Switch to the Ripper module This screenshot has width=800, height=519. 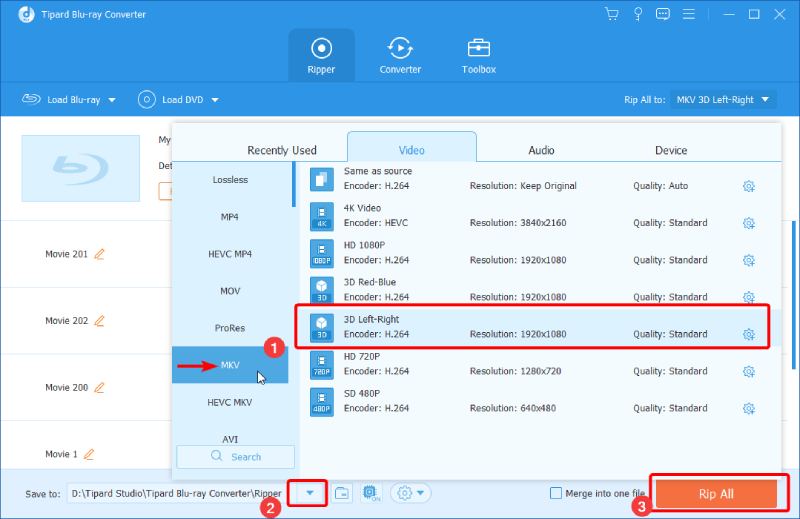[x=321, y=56]
